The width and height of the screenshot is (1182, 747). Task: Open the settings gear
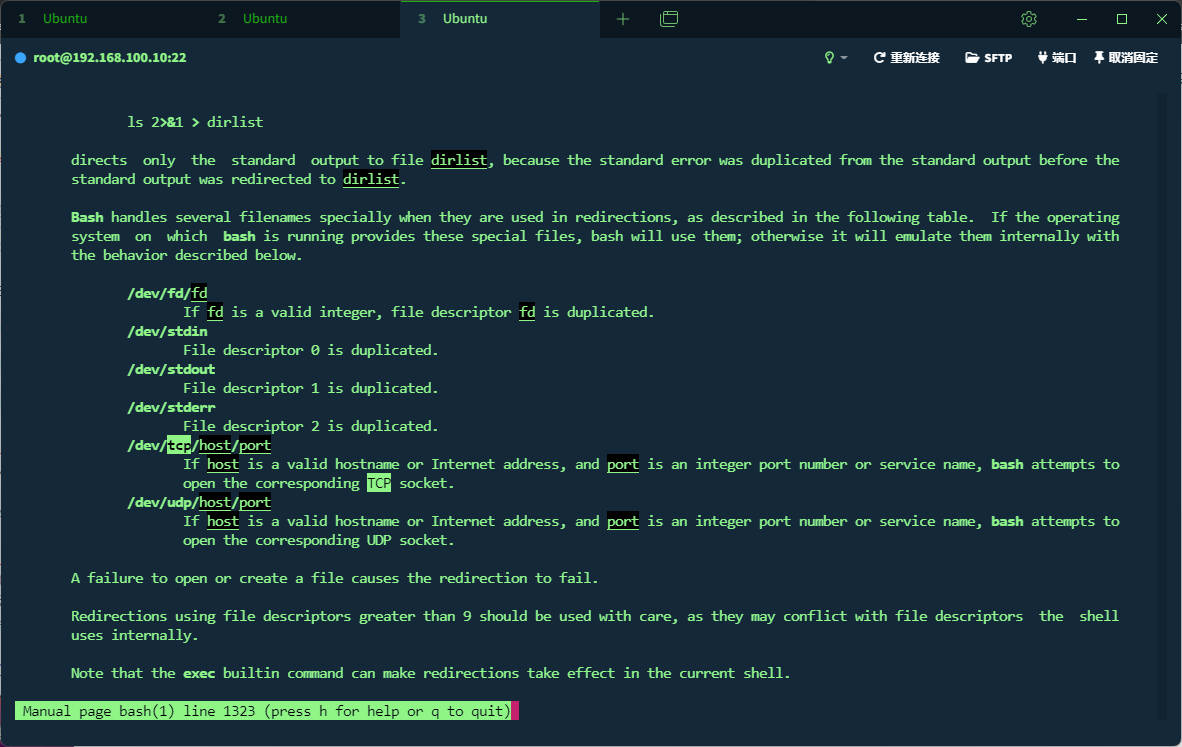tap(1029, 19)
